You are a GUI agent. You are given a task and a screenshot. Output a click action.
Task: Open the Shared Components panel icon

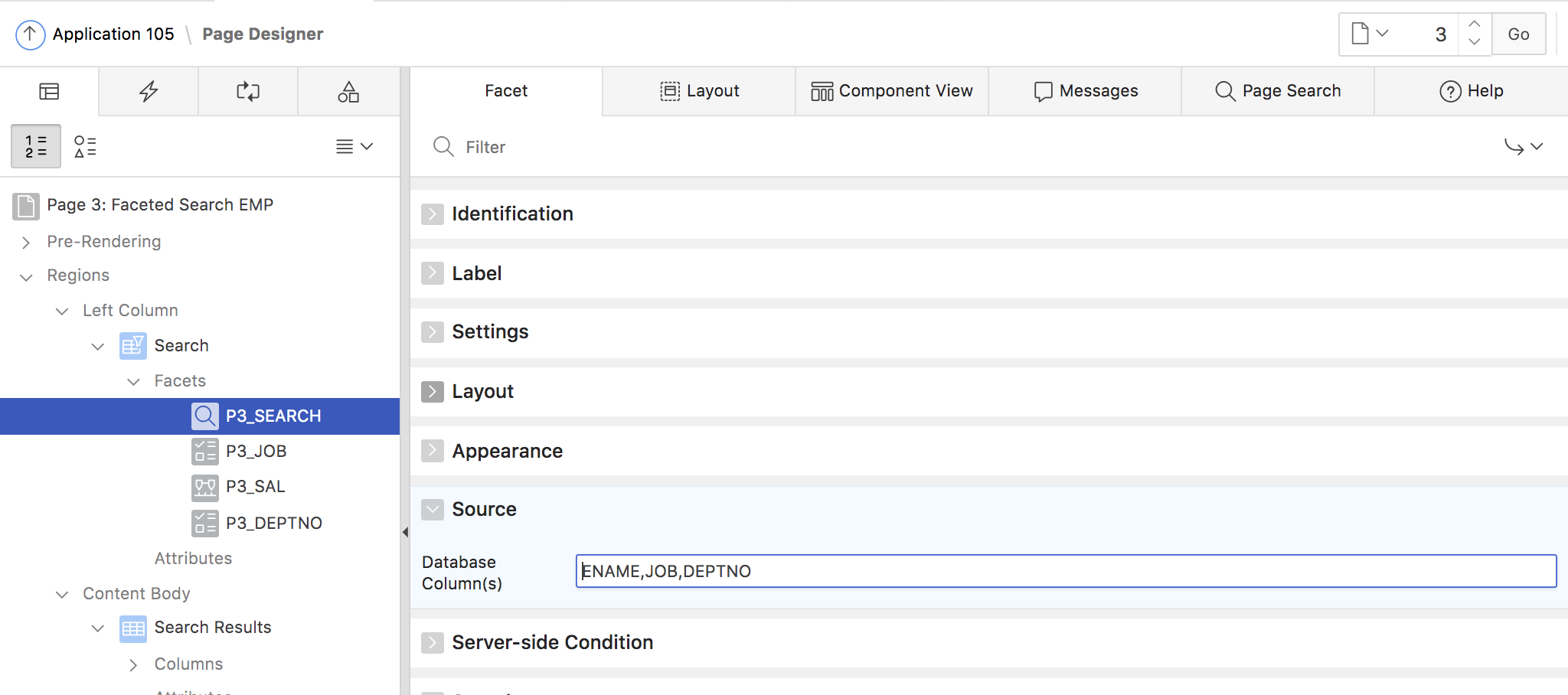point(348,91)
